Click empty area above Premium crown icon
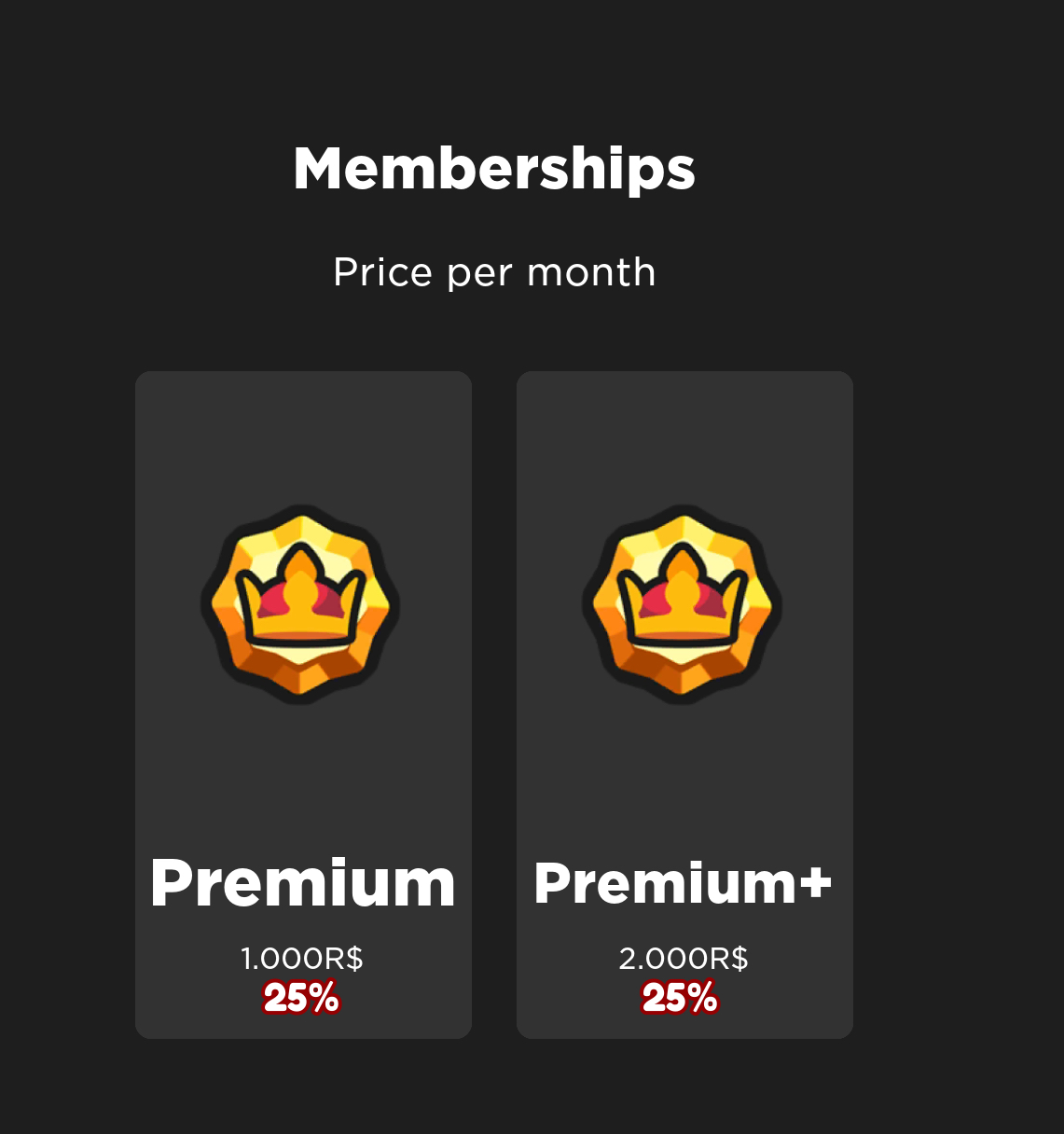 point(303,438)
